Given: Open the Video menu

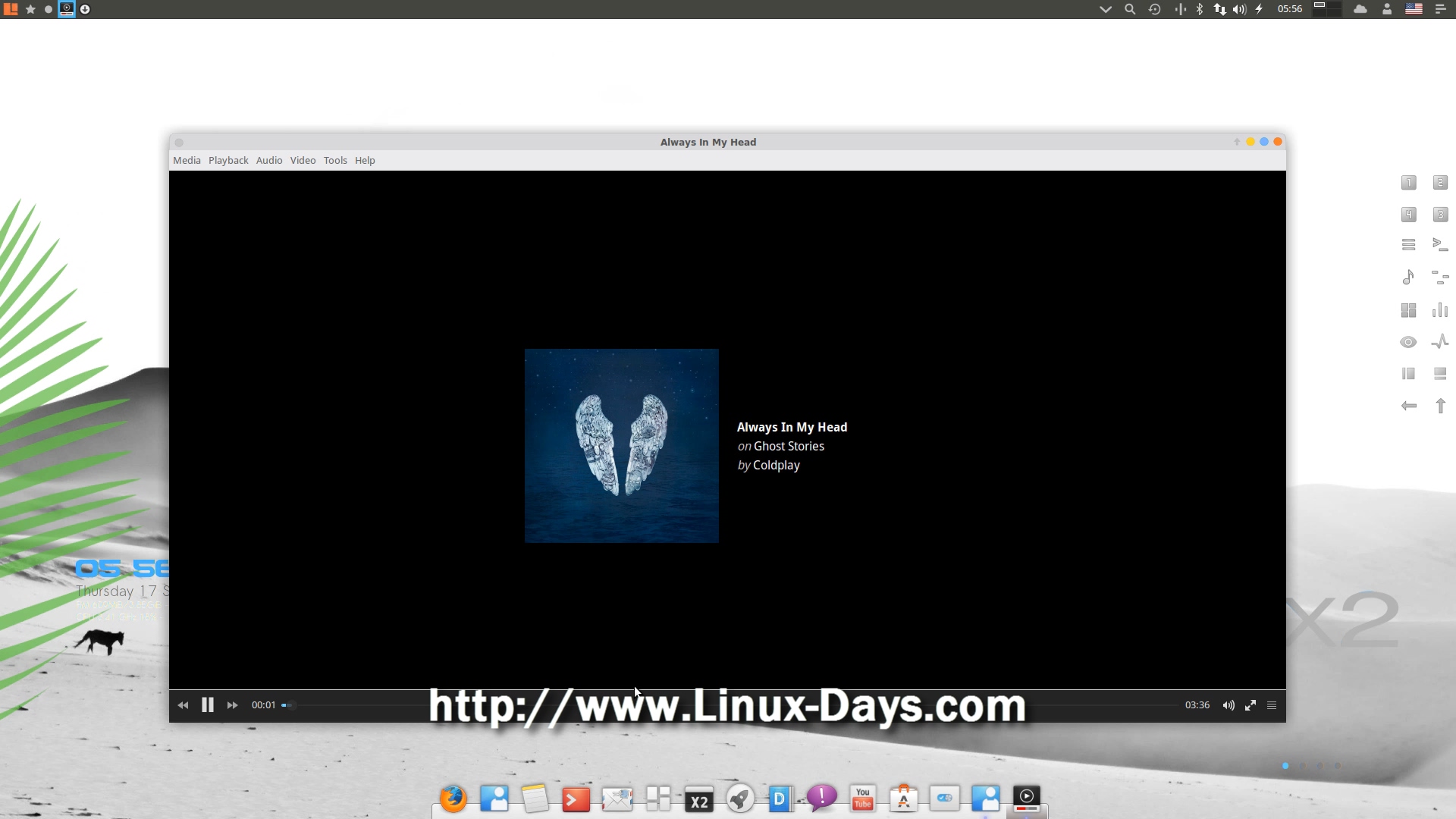Looking at the screenshot, I should point(303,161).
